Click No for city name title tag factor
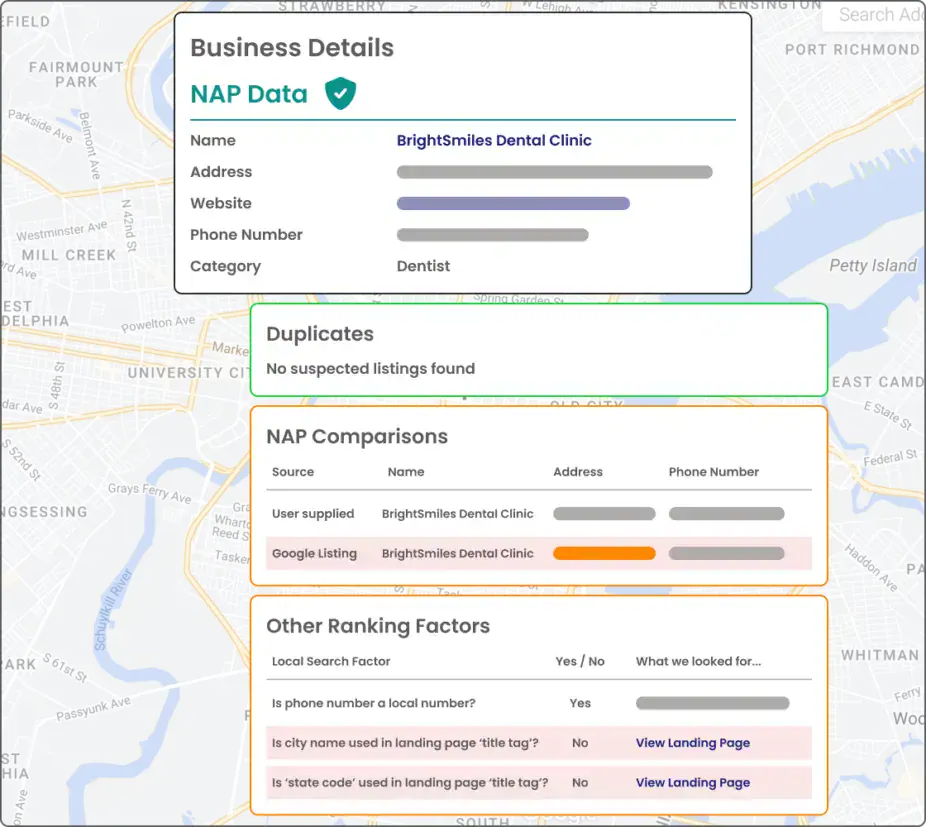926x827 pixels. [x=580, y=743]
